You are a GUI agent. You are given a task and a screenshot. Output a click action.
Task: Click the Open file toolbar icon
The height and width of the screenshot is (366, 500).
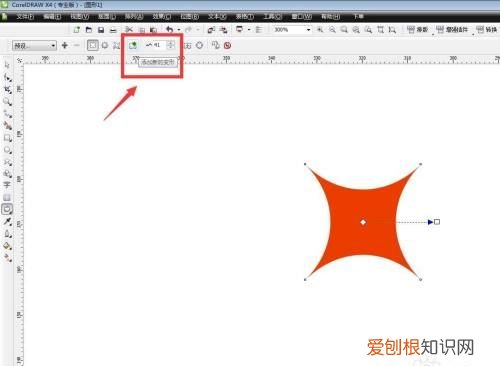pos(89,30)
